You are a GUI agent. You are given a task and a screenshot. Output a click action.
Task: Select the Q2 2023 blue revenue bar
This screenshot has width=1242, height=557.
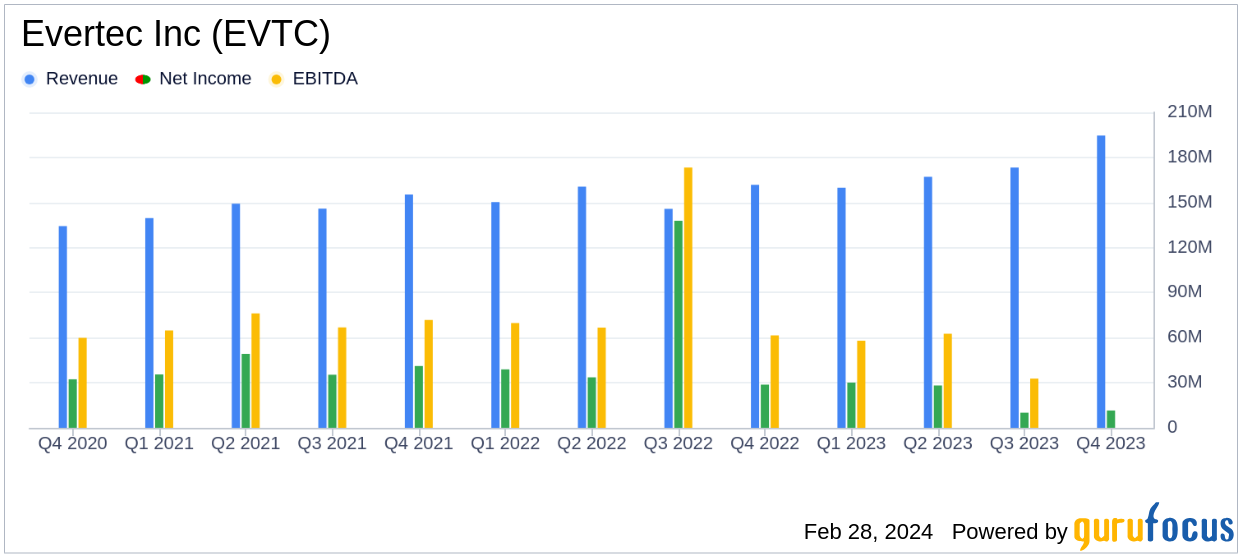click(928, 303)
